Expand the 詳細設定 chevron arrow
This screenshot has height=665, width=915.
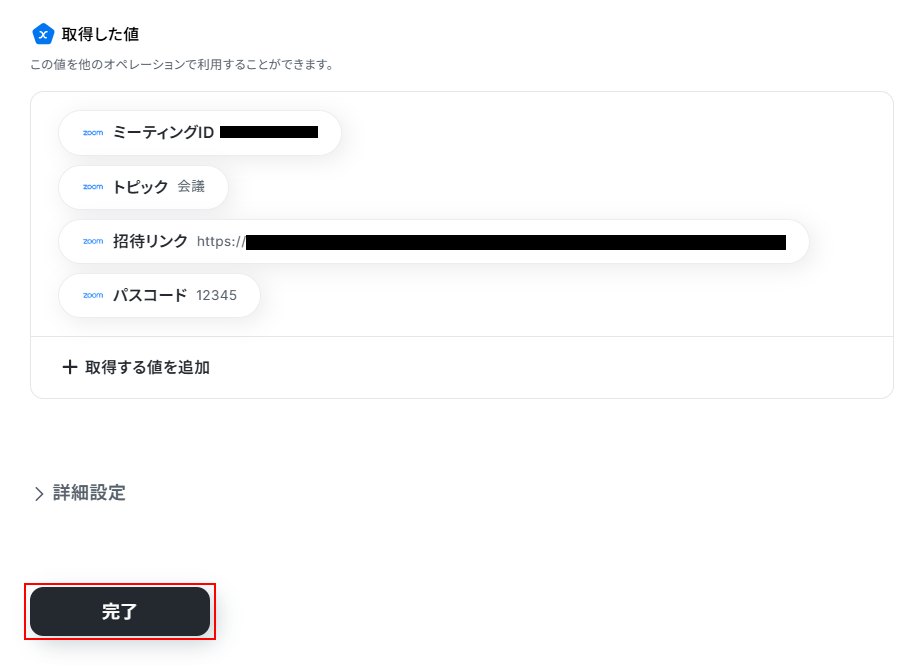39,494
